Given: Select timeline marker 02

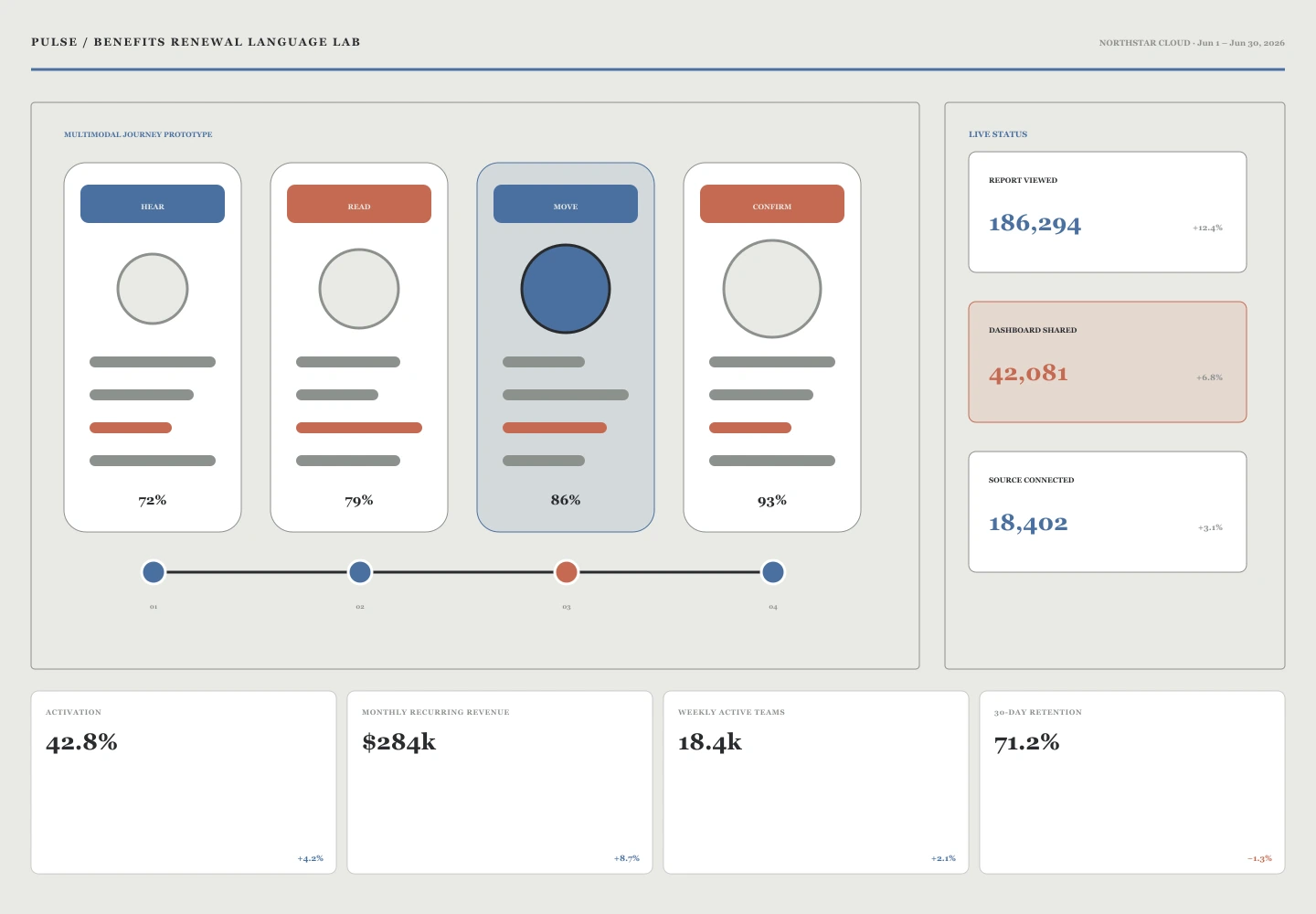Looking at the screenshot, I should tap(360, 572).
